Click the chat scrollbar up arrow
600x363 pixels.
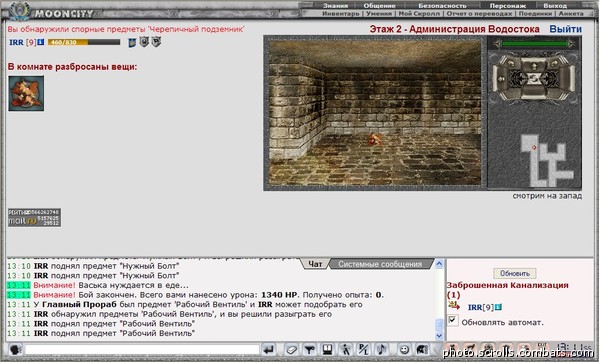(x=439, y=264)
